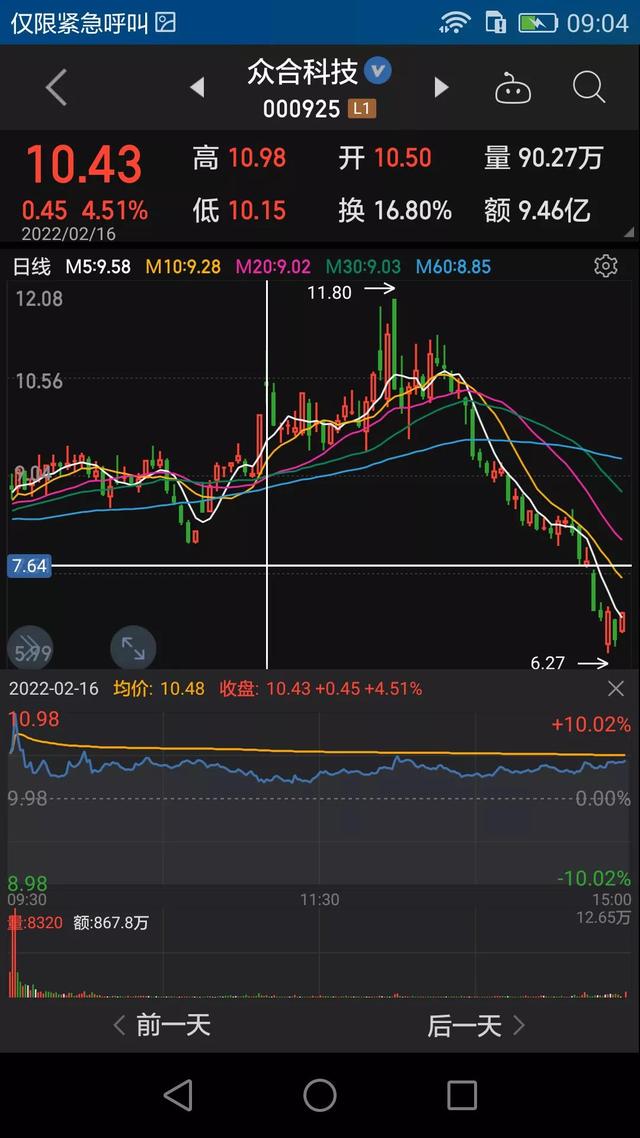Viewport: 640px width, 1138px height.
Task: Tap the battery status icon
Action: click(538, 22)
